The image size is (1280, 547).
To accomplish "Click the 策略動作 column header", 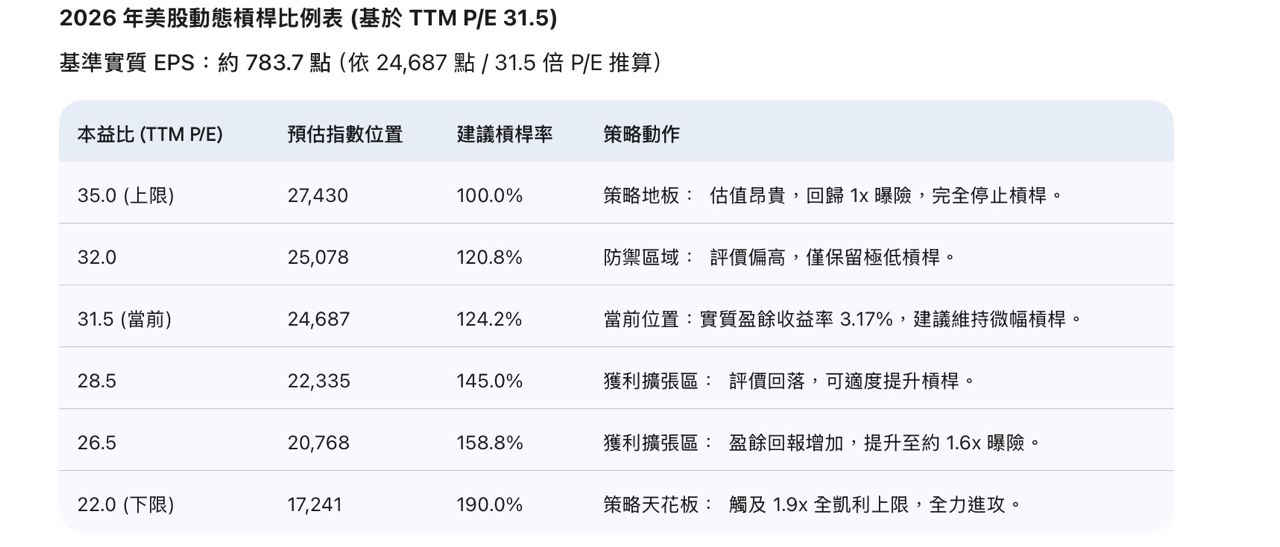I will pyautogui.click(x=641, y=134).
